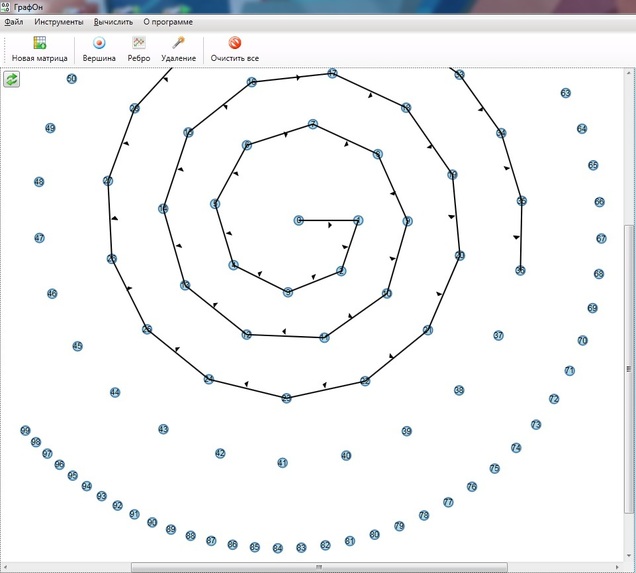Select graph vertex 63
This screenshot has height=573, width=636.
pos(565,93)
